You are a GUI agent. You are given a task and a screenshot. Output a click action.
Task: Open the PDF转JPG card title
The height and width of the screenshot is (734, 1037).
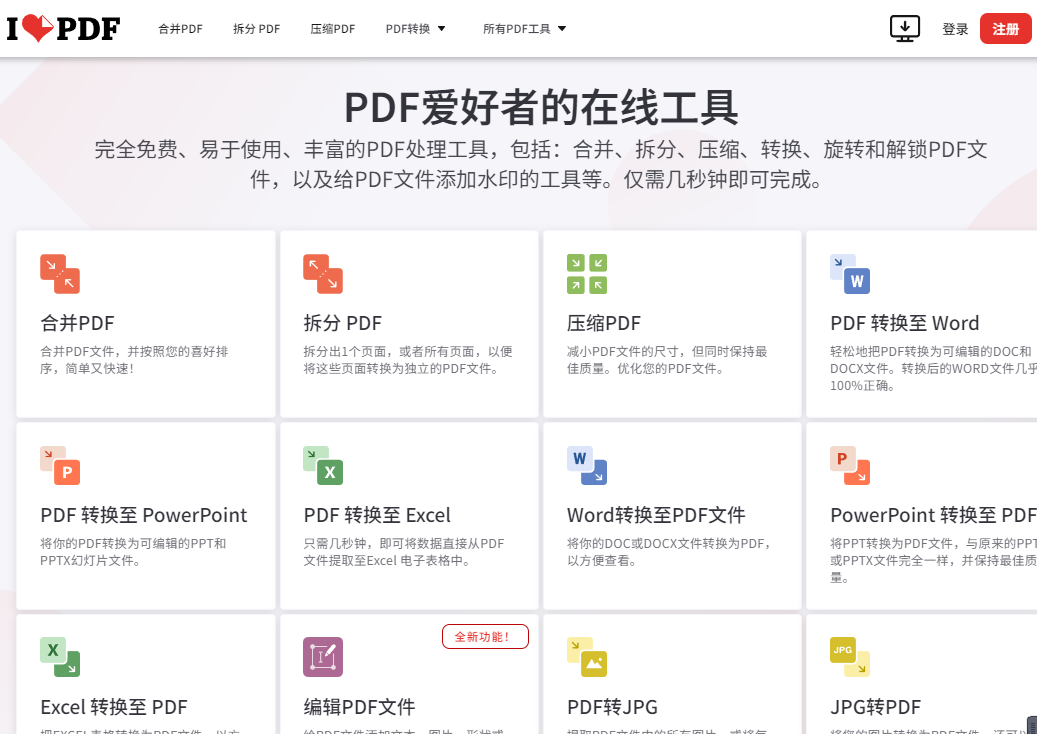coord(612,707)
